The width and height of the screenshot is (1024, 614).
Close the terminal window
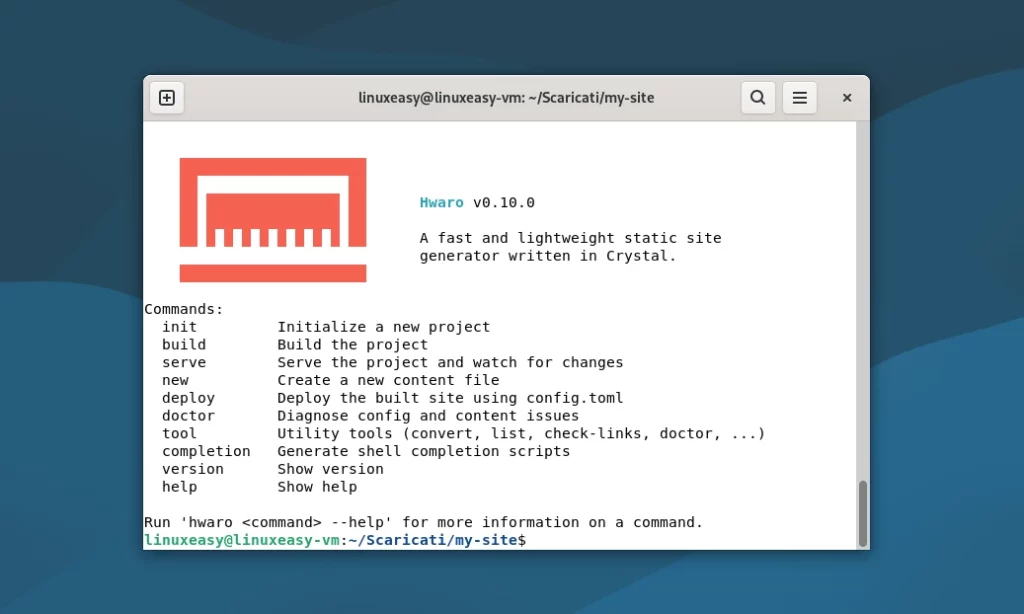coord(847,98)
